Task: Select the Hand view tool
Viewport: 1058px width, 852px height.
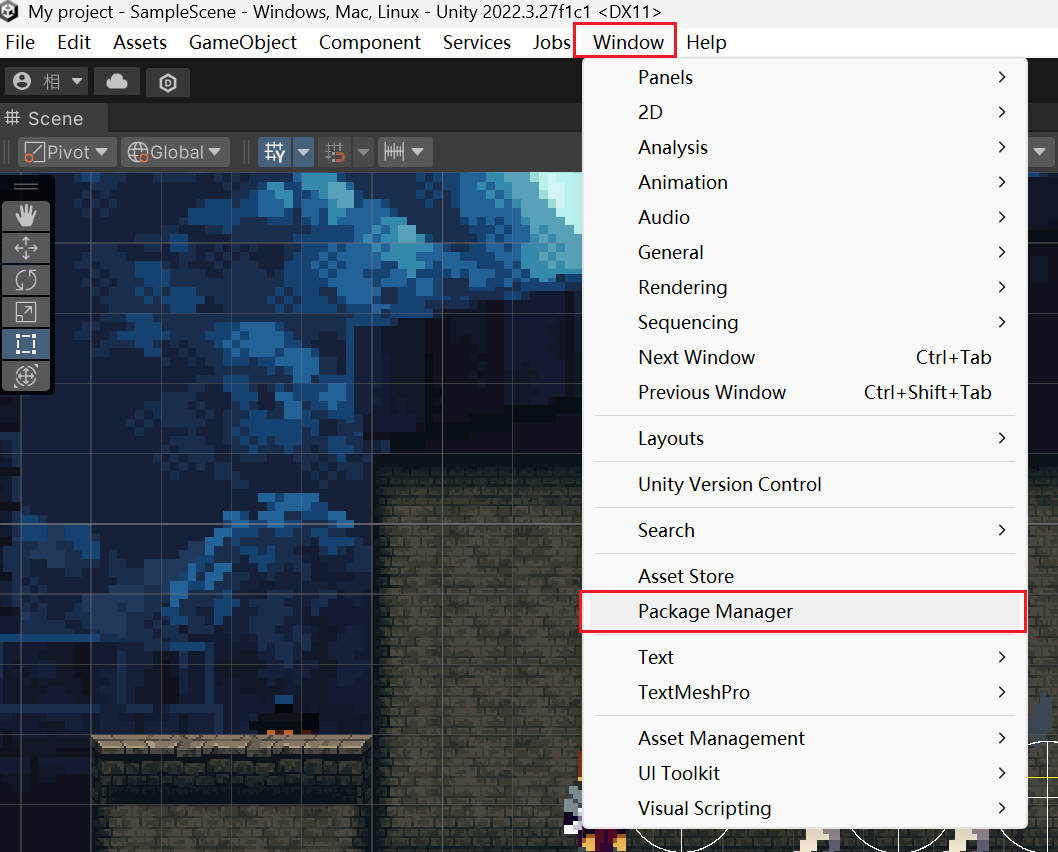Action: 26,216
